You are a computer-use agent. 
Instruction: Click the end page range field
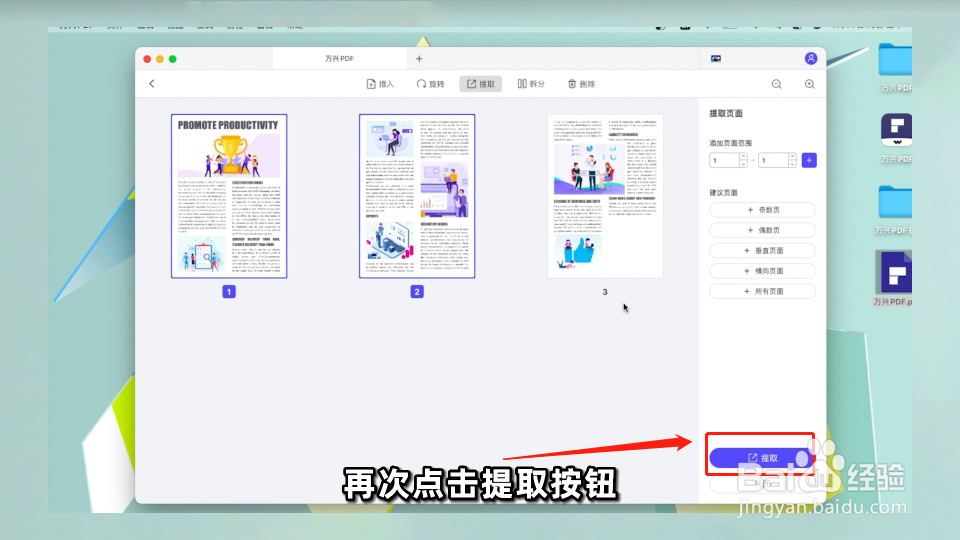773,160
